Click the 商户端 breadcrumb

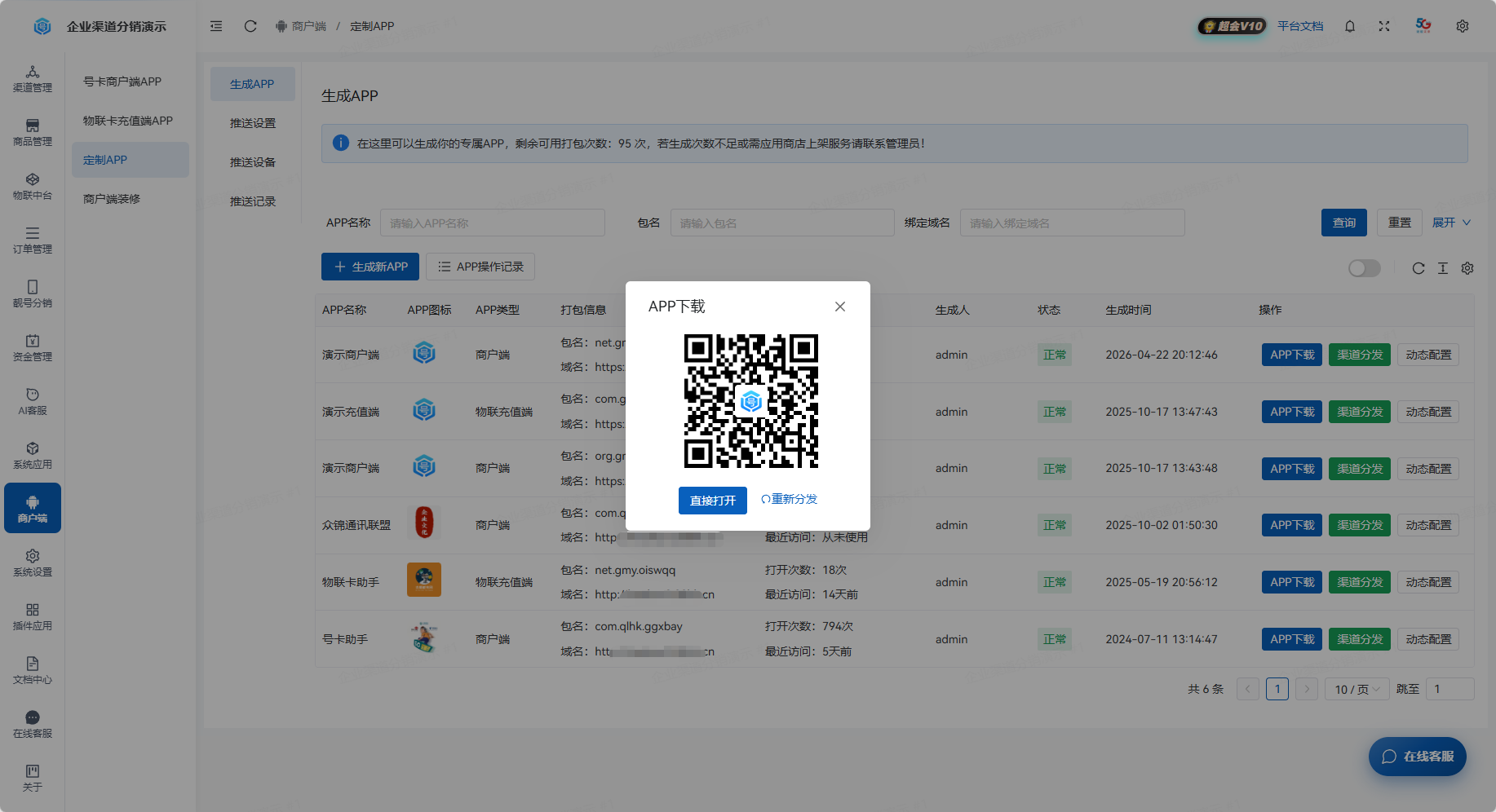pyautogui.click(x=301, y=26)
